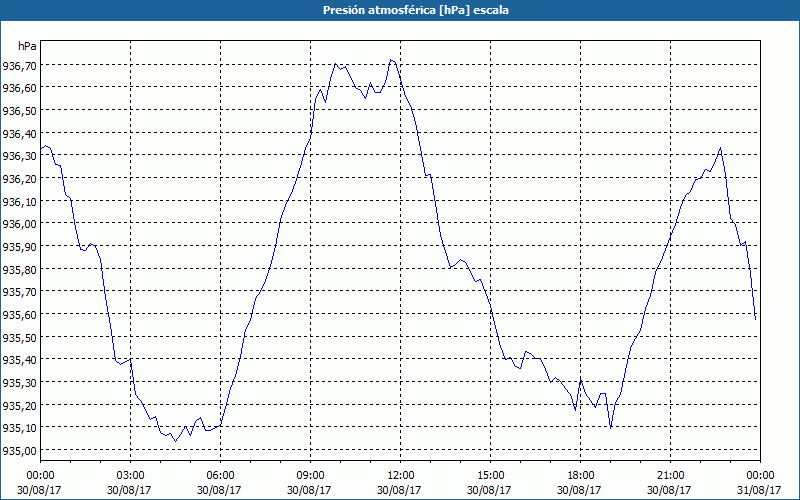Click the 30/08/17 date under 03:00
Image resolution: width=800 pixels, height=500 pixels.
(x=130, y=490)
